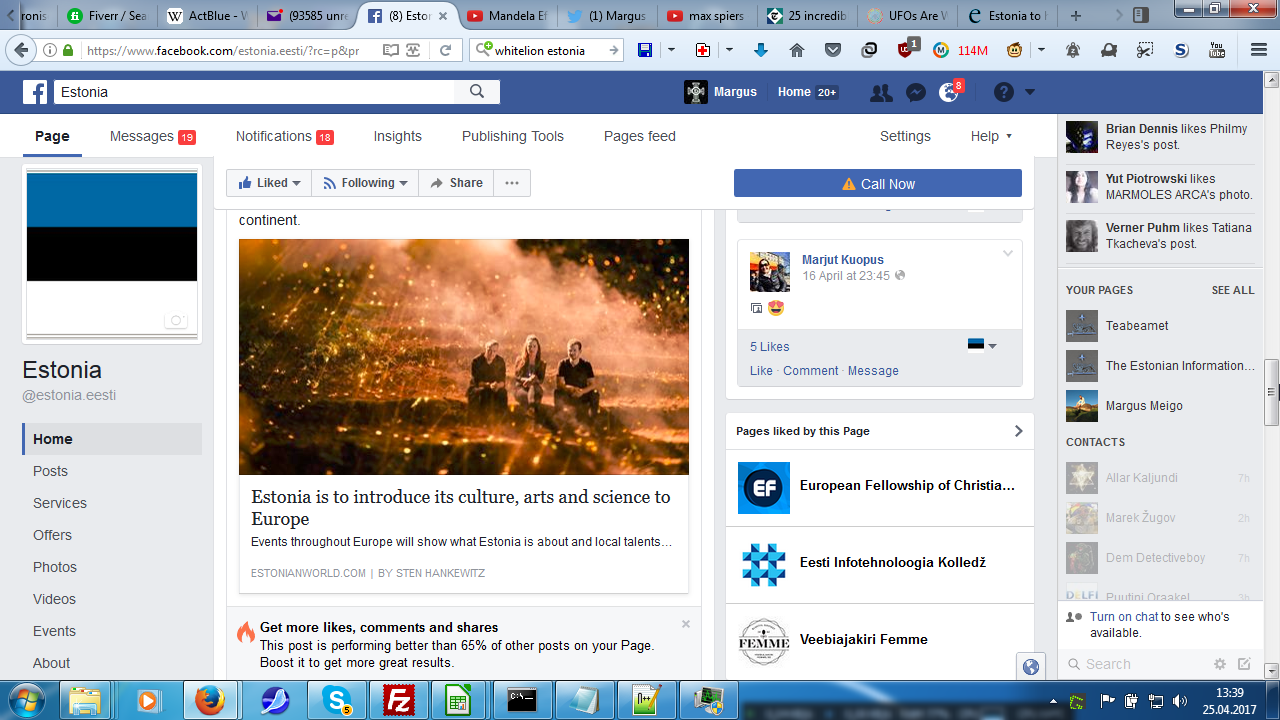This screenshot has width=1280, height=720.
Task: Click the blue Downloads arrow icon
Action: 761,50
